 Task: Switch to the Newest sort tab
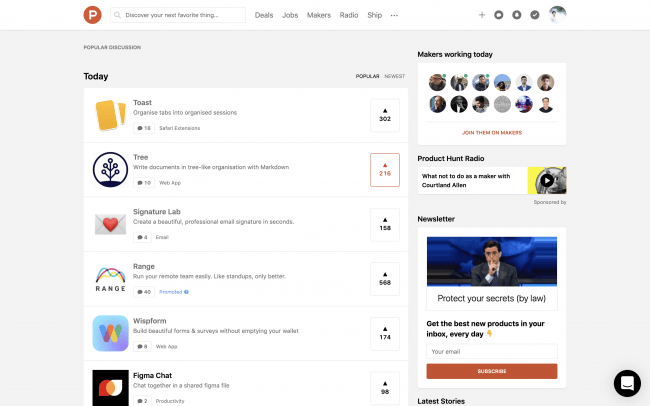(395, 76)
